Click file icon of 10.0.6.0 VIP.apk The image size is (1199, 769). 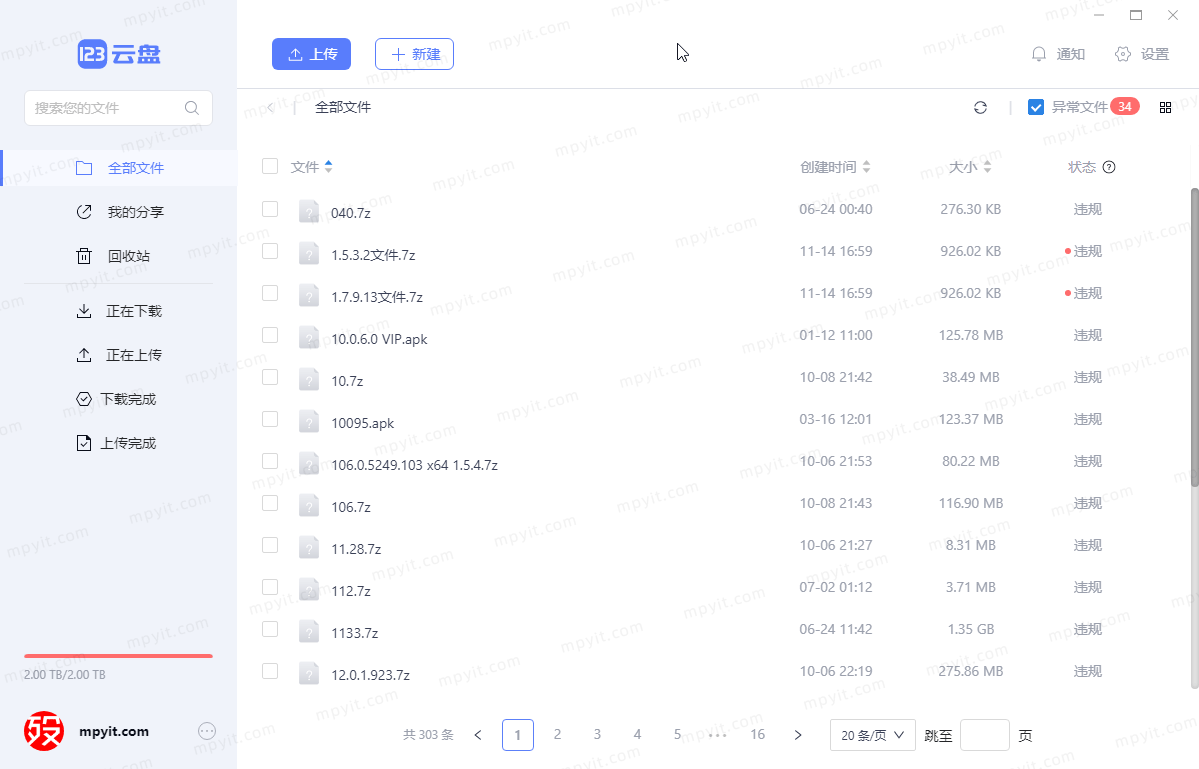(309, 338)
